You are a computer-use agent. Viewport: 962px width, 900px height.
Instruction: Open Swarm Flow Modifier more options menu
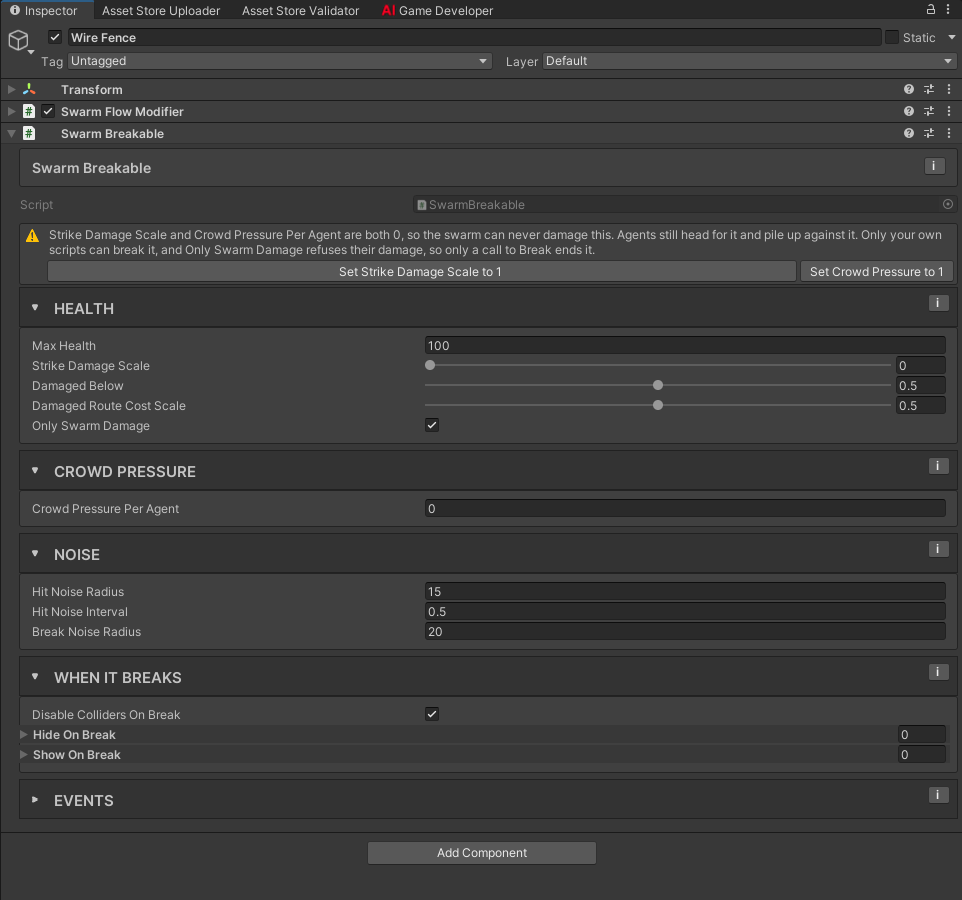tap(949, 111)
